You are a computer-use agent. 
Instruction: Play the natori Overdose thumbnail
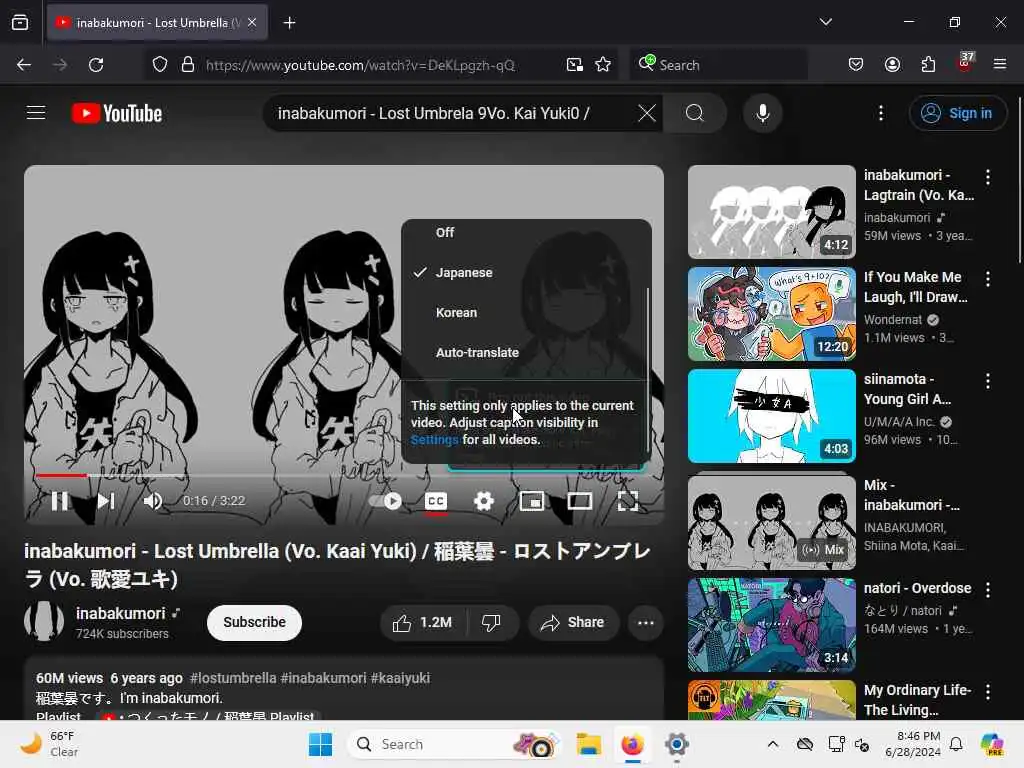click(x=771, y=624)
